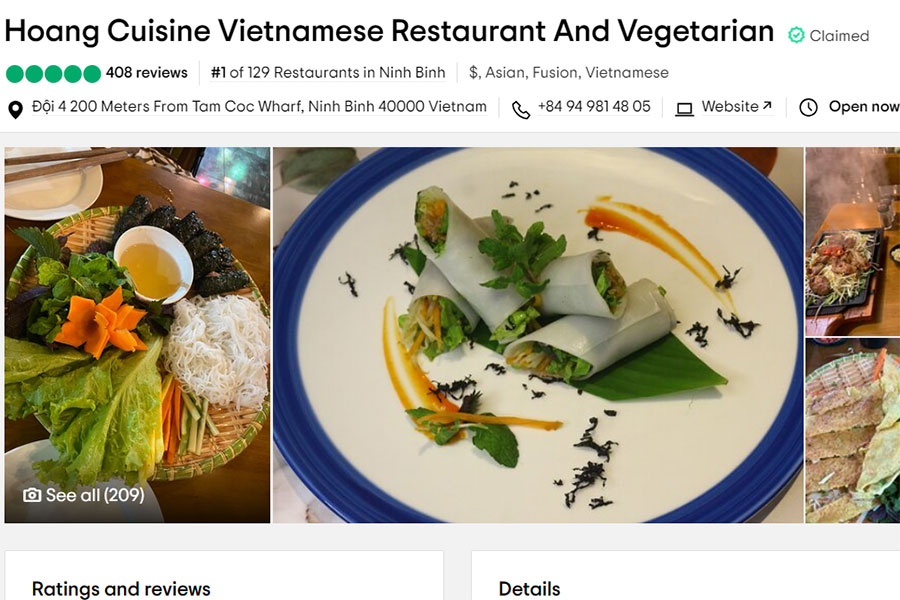Open the #1 of 129 Restaurants ranking link

(x=328, y=73)
